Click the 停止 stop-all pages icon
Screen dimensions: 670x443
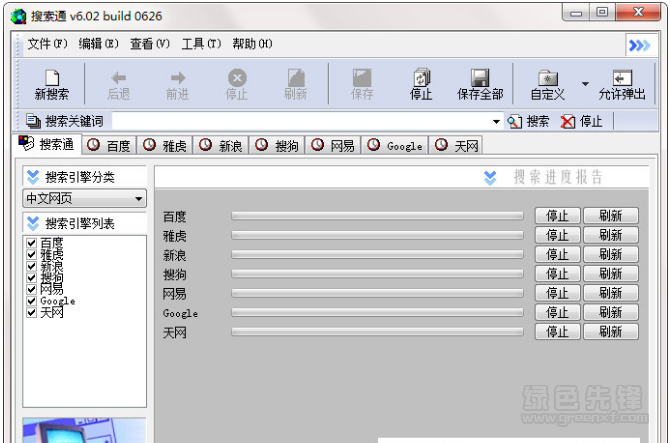pos(421,78)
